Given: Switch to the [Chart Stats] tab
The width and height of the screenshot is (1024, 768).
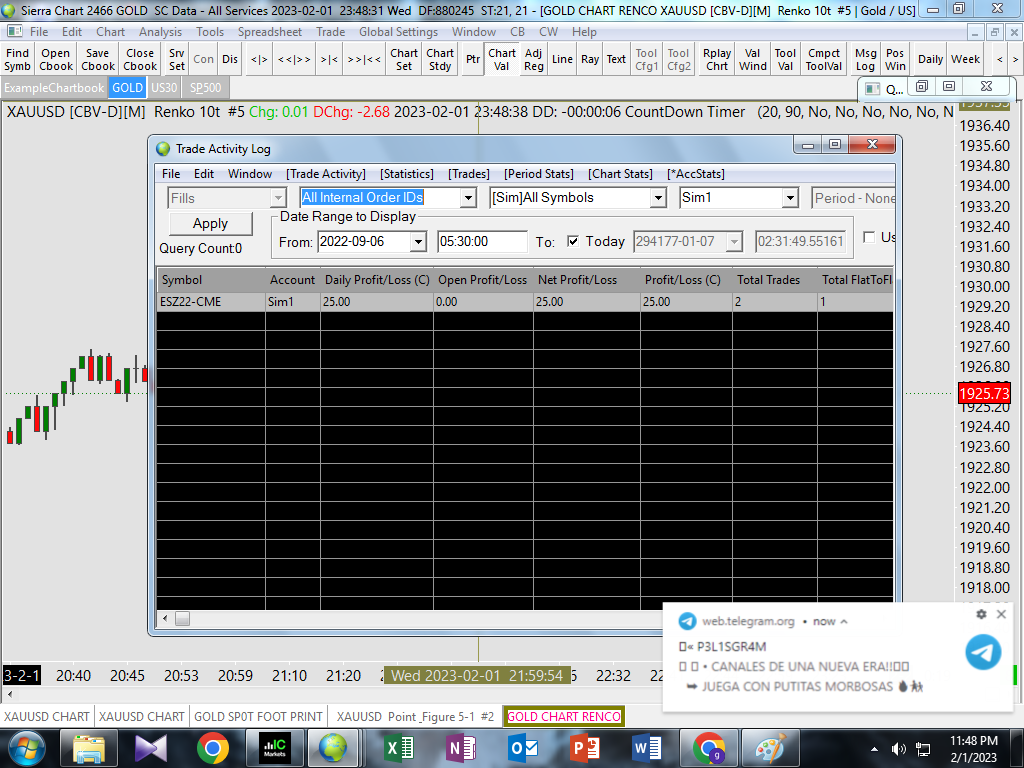Looking at the screenshot, I should 620,174.
